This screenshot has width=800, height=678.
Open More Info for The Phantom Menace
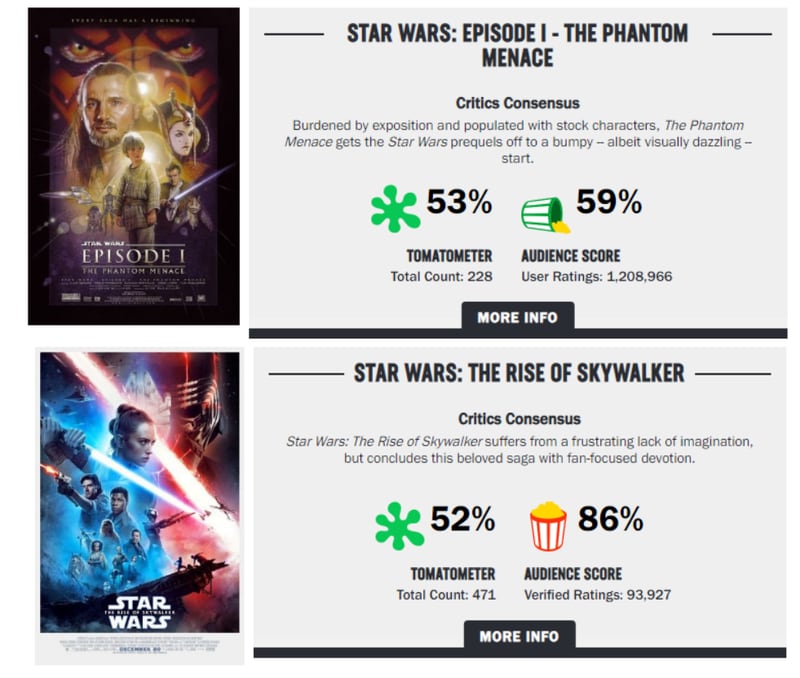coord(518,317)
